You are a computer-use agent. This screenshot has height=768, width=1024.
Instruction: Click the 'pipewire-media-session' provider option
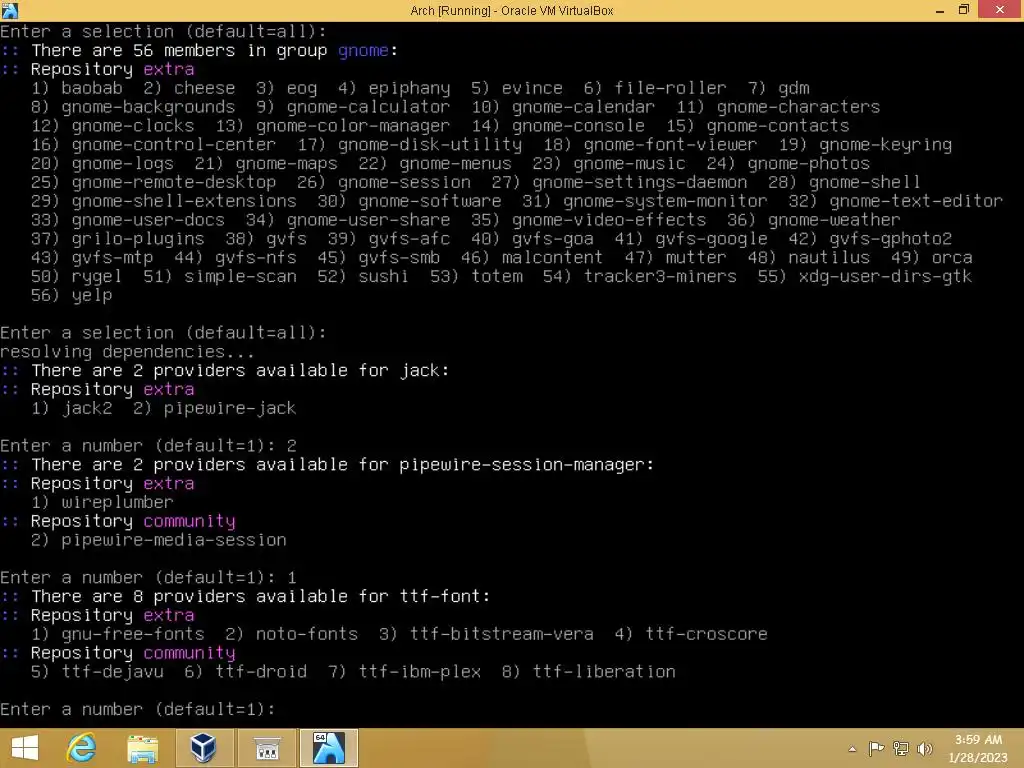tap(174, 541)
